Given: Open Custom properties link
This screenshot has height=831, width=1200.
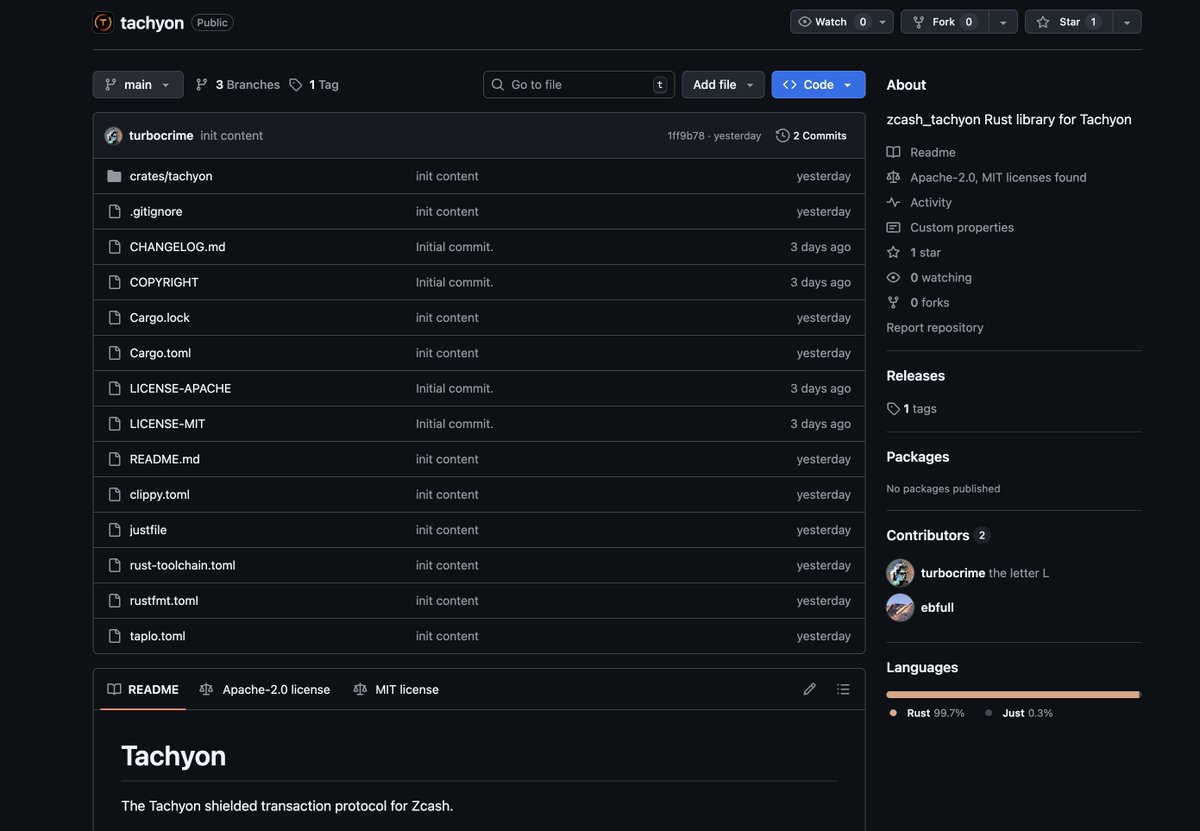Looking at the screenshot, I should (x=950, y=227).
